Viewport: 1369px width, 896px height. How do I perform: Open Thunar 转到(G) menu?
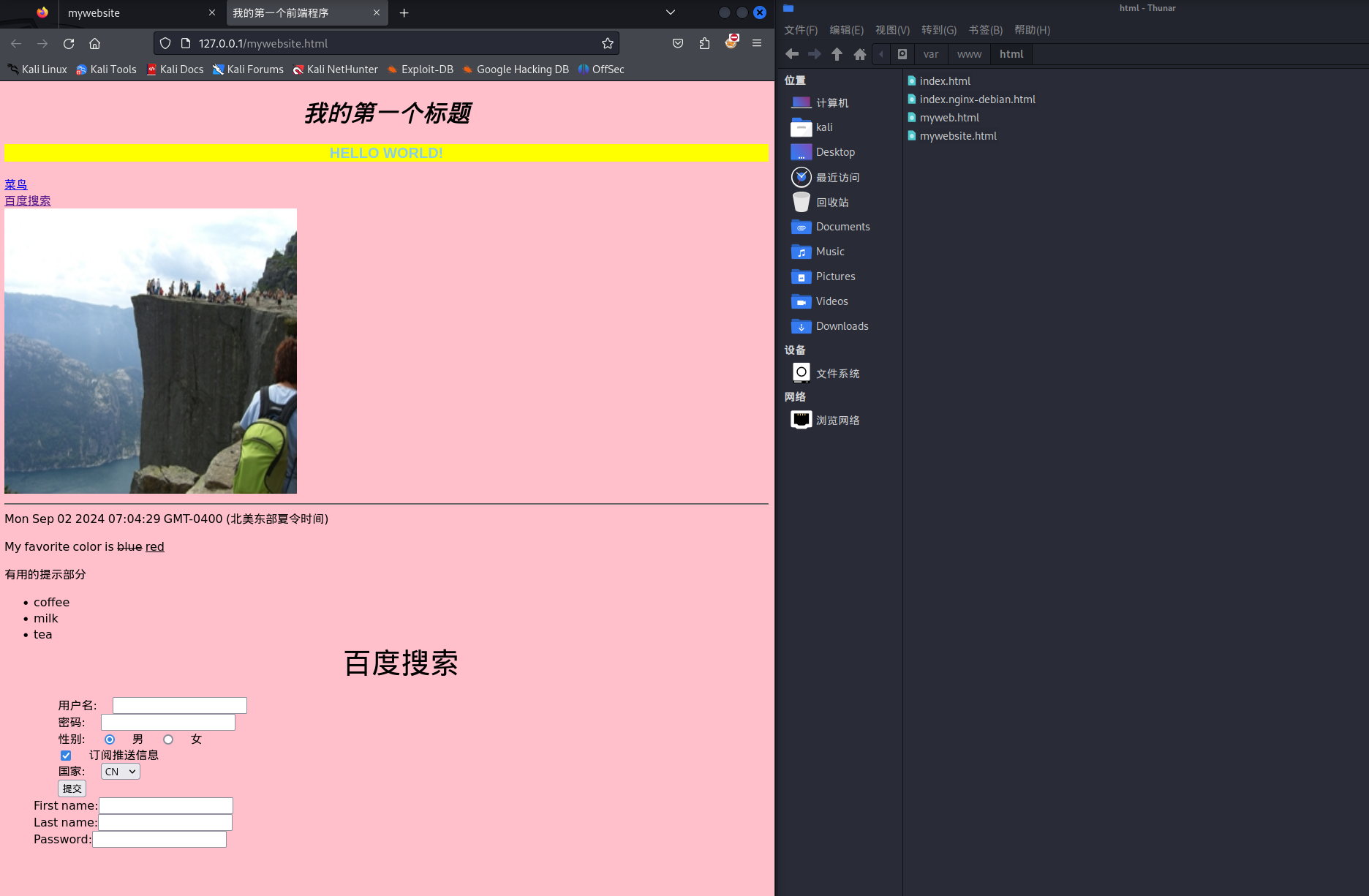point(939,30)
